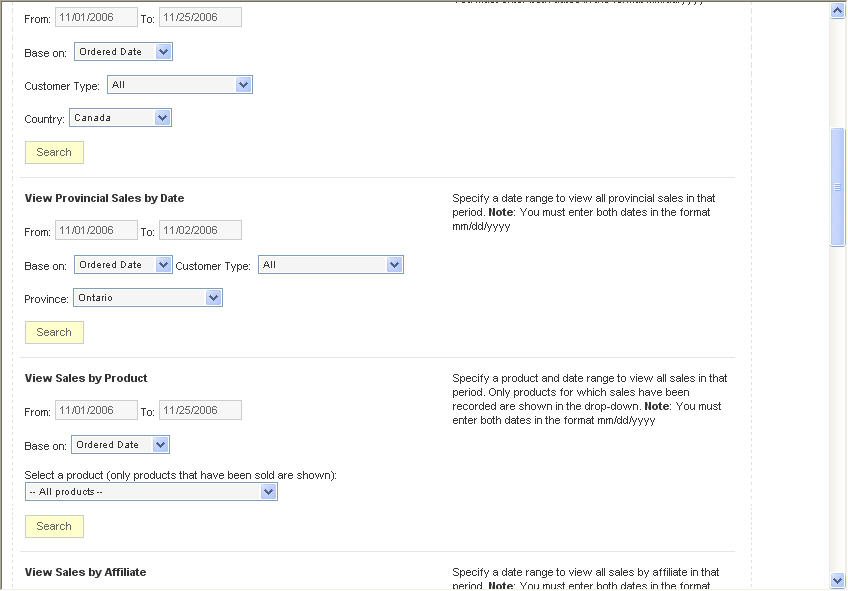Click Search button below the Country dropdown

coord(54,152)
